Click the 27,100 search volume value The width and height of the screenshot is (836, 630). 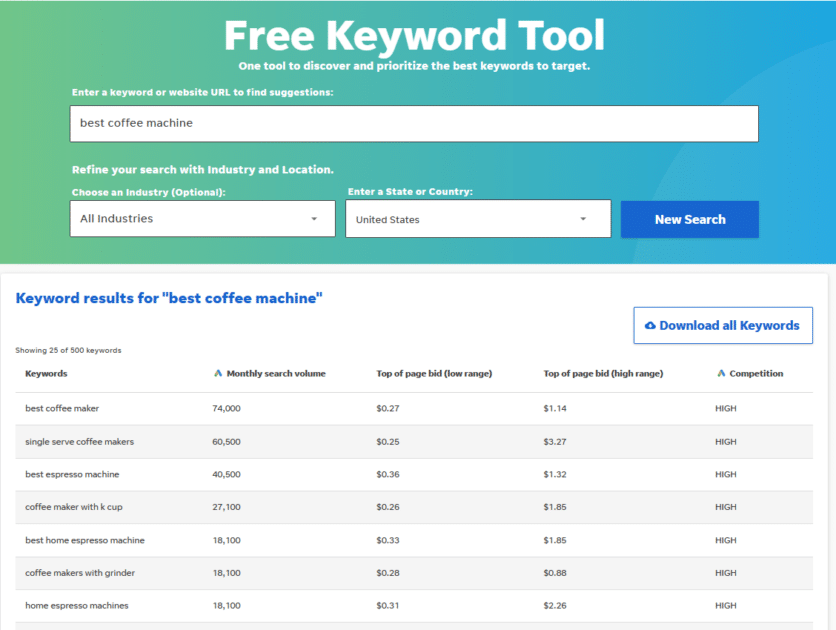226,507
